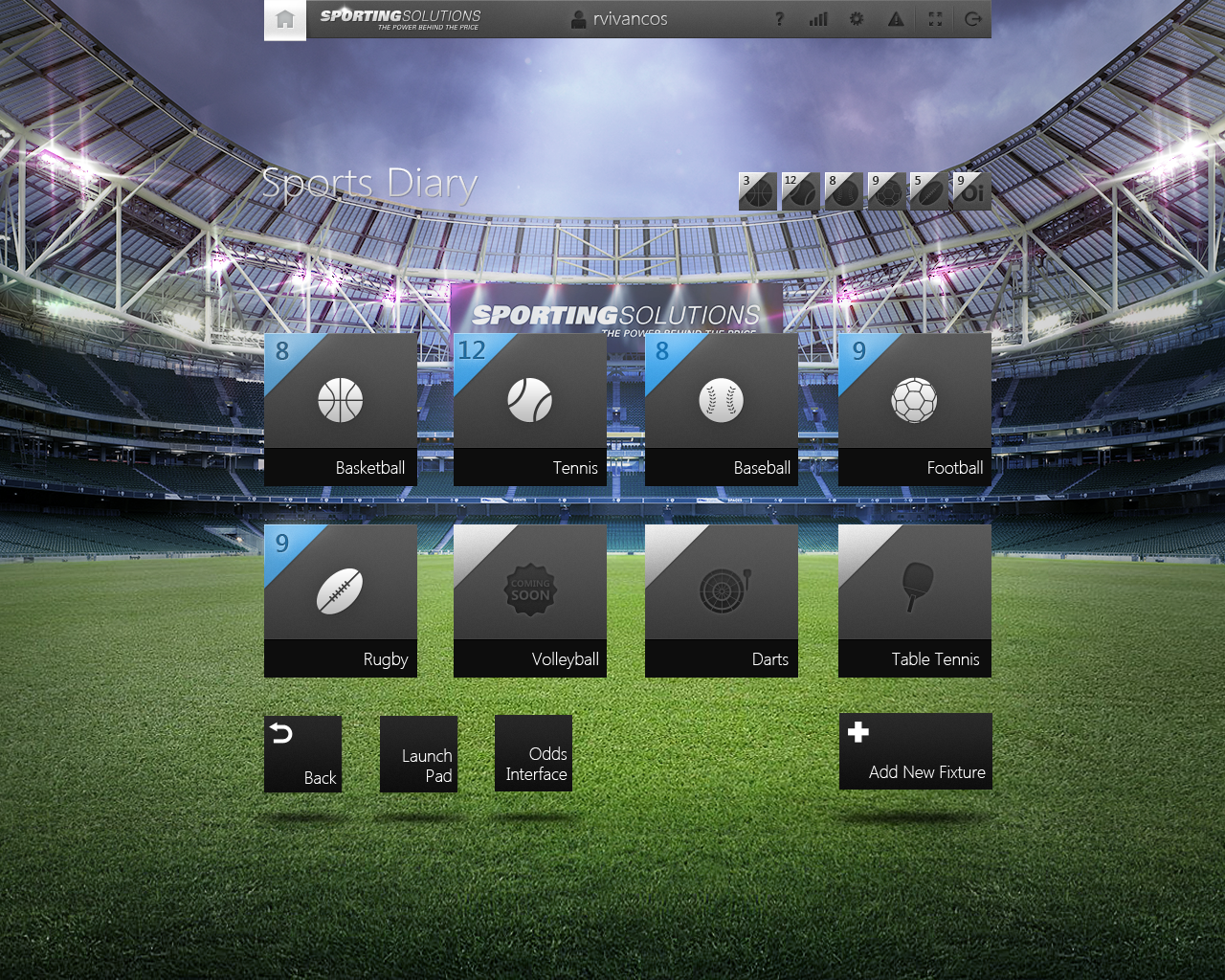Click the Sporting Solutions logo in top bar
1225x980 pixels.
pos(400,19)
